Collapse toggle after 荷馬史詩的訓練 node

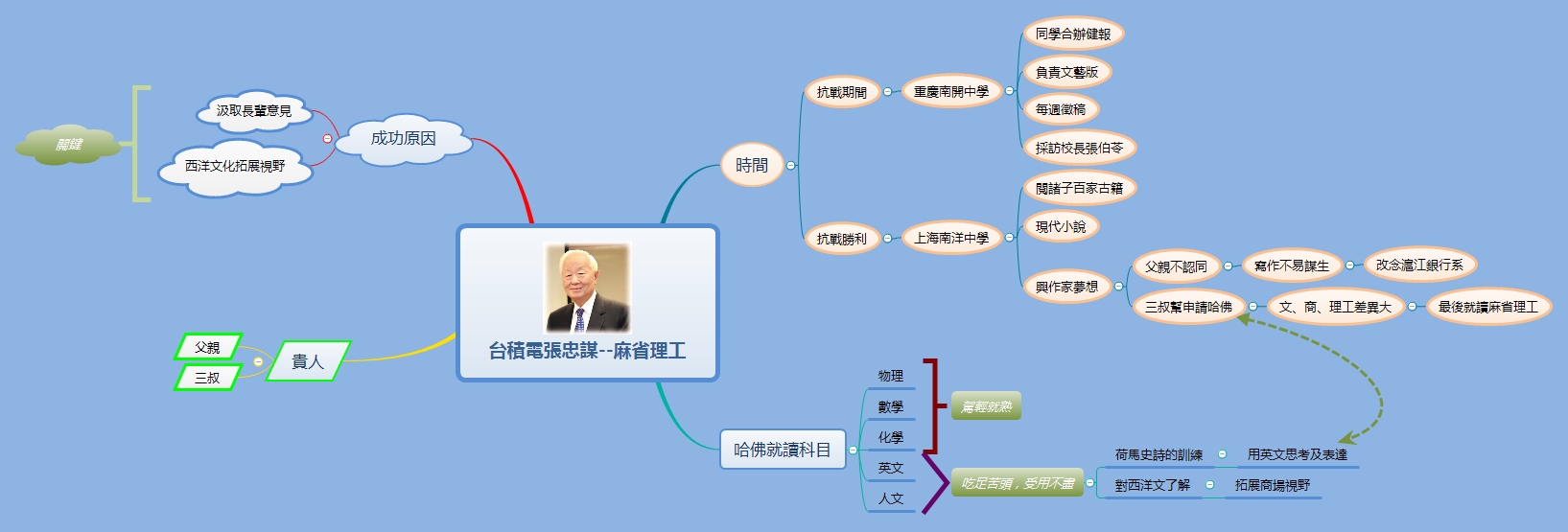[x=1222, y=454]
